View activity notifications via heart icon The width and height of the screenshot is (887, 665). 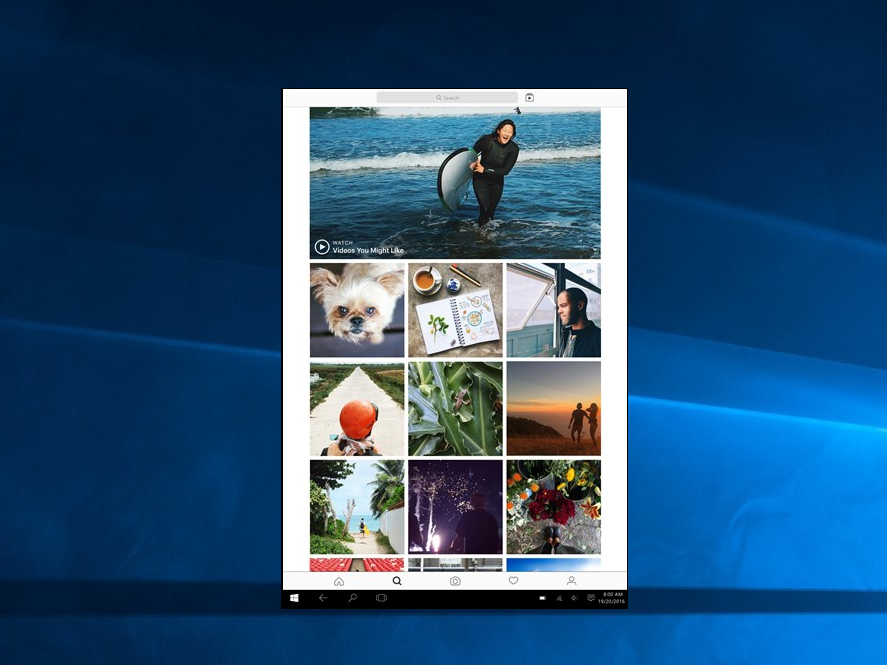click(513, 580)
